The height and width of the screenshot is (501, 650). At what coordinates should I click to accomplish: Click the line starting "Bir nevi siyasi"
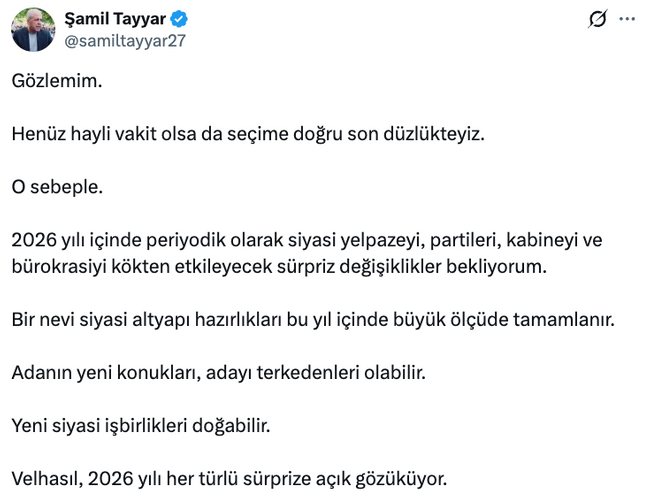pos(313,319)
